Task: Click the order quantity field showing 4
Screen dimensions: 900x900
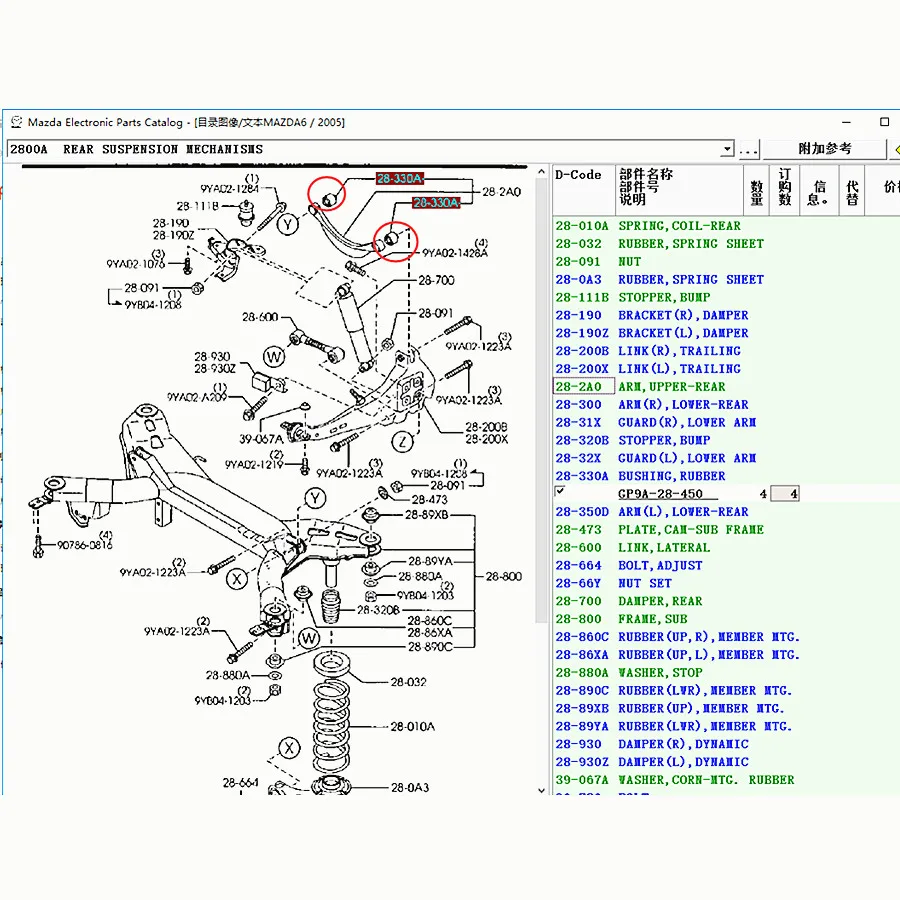Action: tap(785, 494)
